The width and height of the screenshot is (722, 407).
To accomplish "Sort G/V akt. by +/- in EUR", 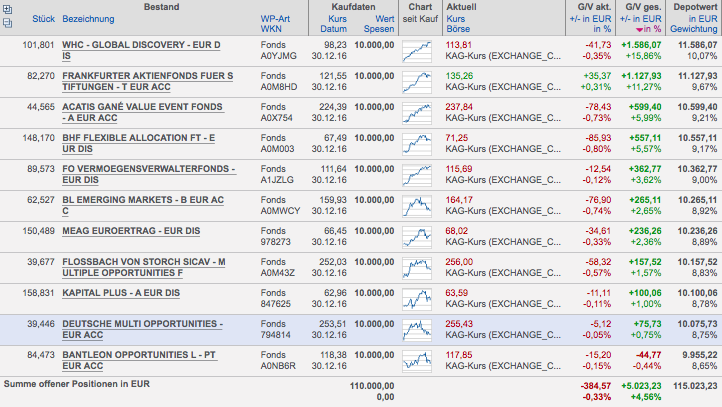I will point(590,19).
